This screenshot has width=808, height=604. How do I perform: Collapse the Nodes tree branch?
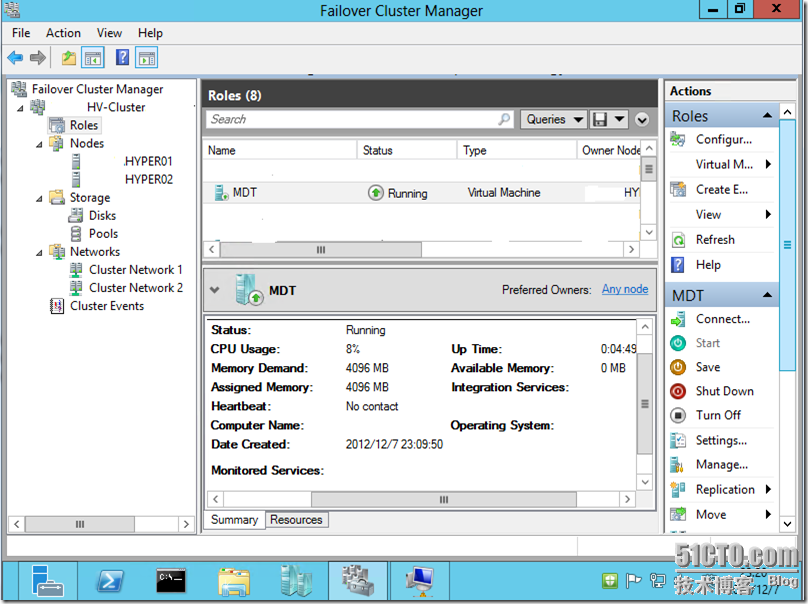39,144
